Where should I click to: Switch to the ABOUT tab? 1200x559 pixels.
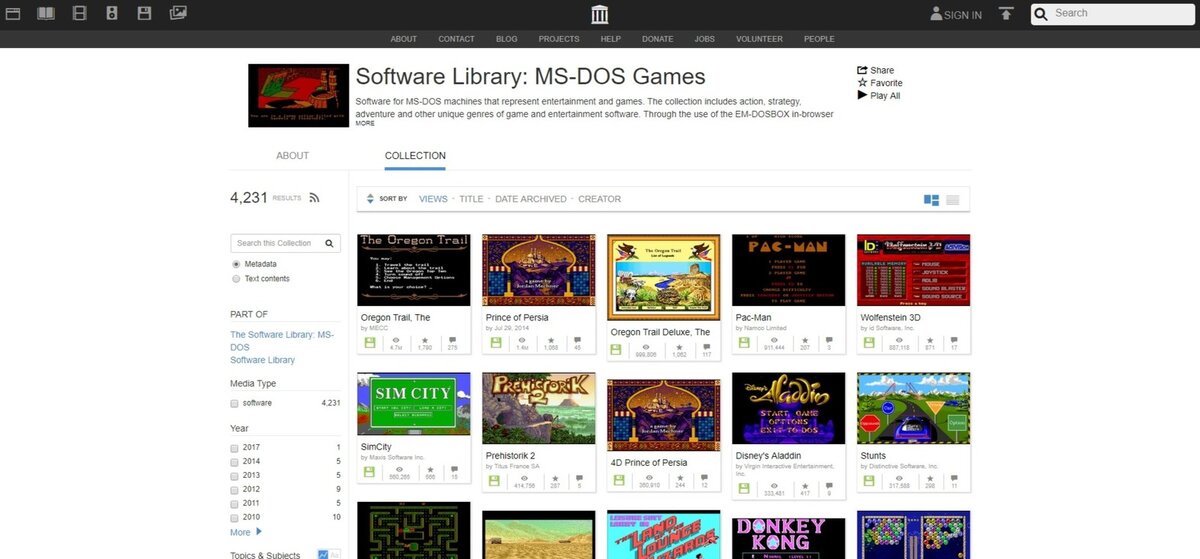click(x=292, y=156)
